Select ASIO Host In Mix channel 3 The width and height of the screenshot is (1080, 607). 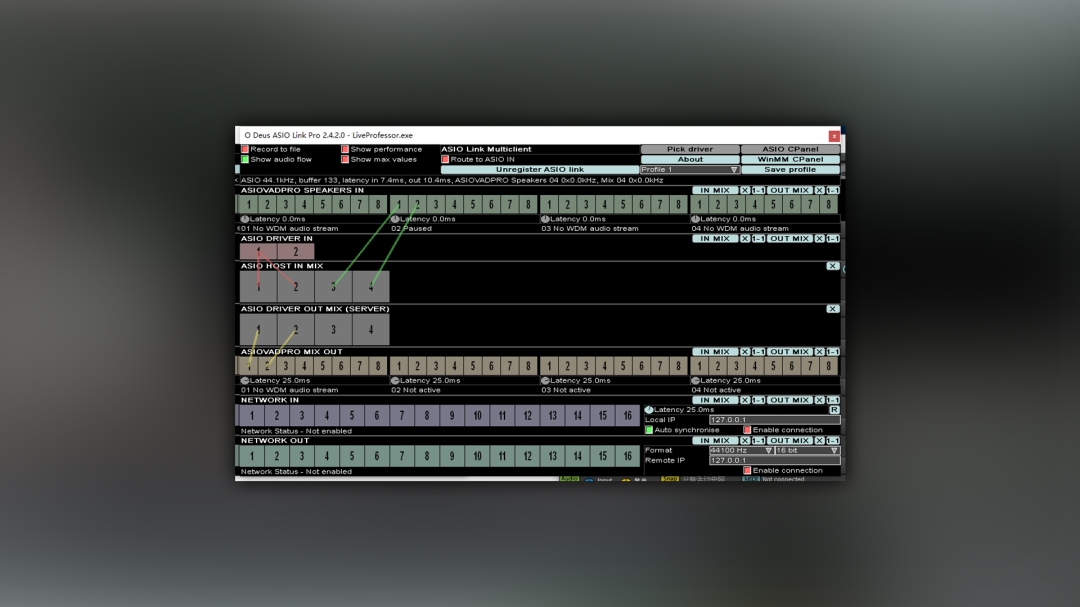click(333, 287)
